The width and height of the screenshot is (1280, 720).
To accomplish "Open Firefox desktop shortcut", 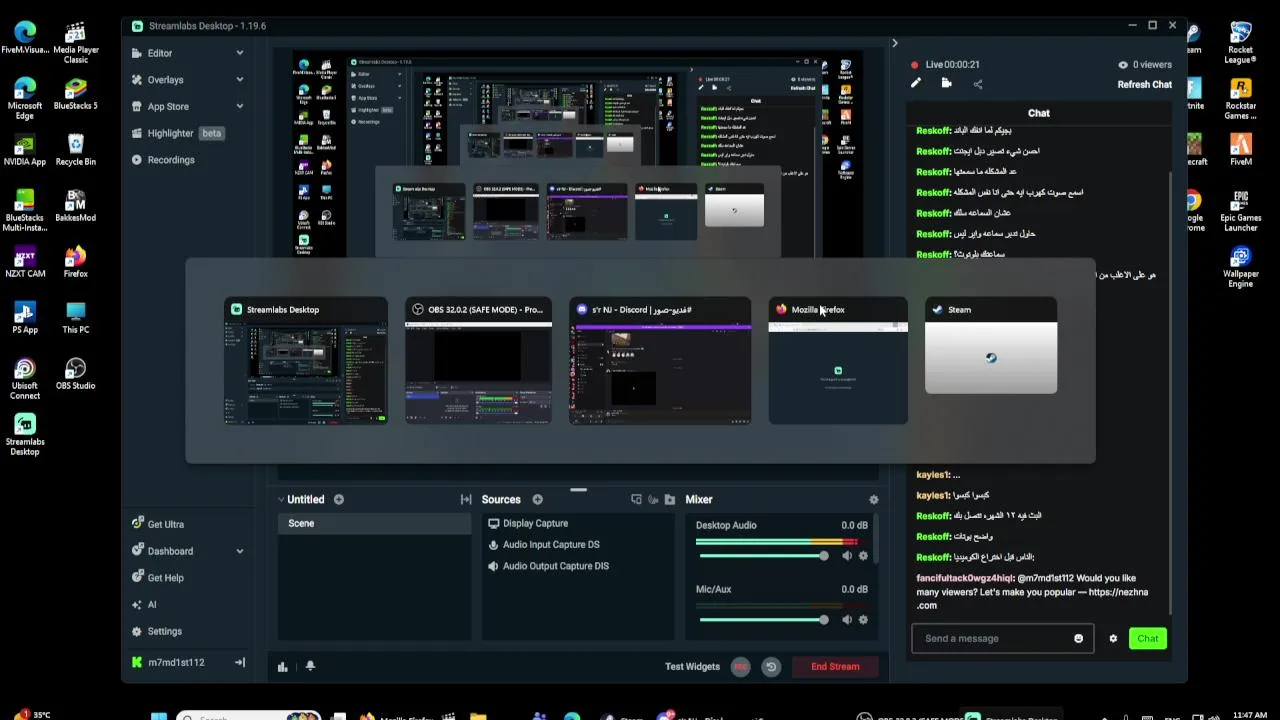I will (75, 261).
